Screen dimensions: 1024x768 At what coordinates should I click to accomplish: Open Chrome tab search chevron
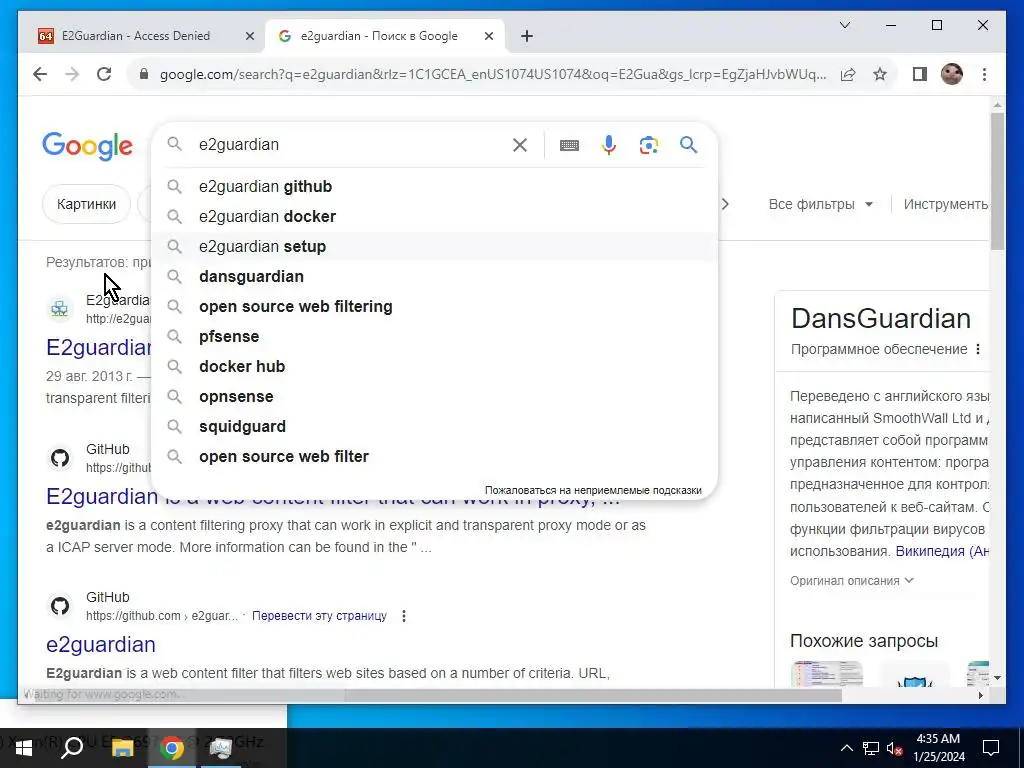point(844,25)
